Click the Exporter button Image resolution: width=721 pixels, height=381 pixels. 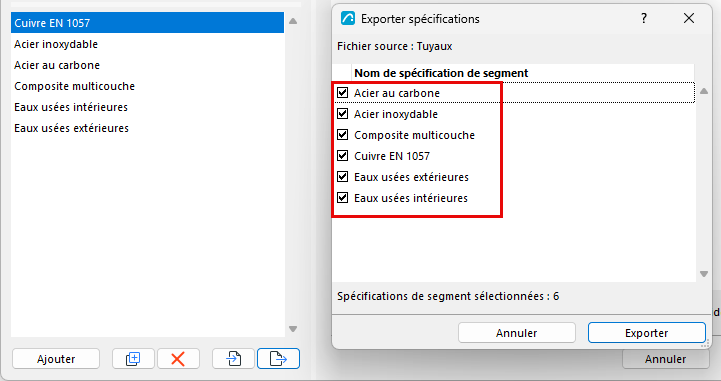[x=647, y=333]
